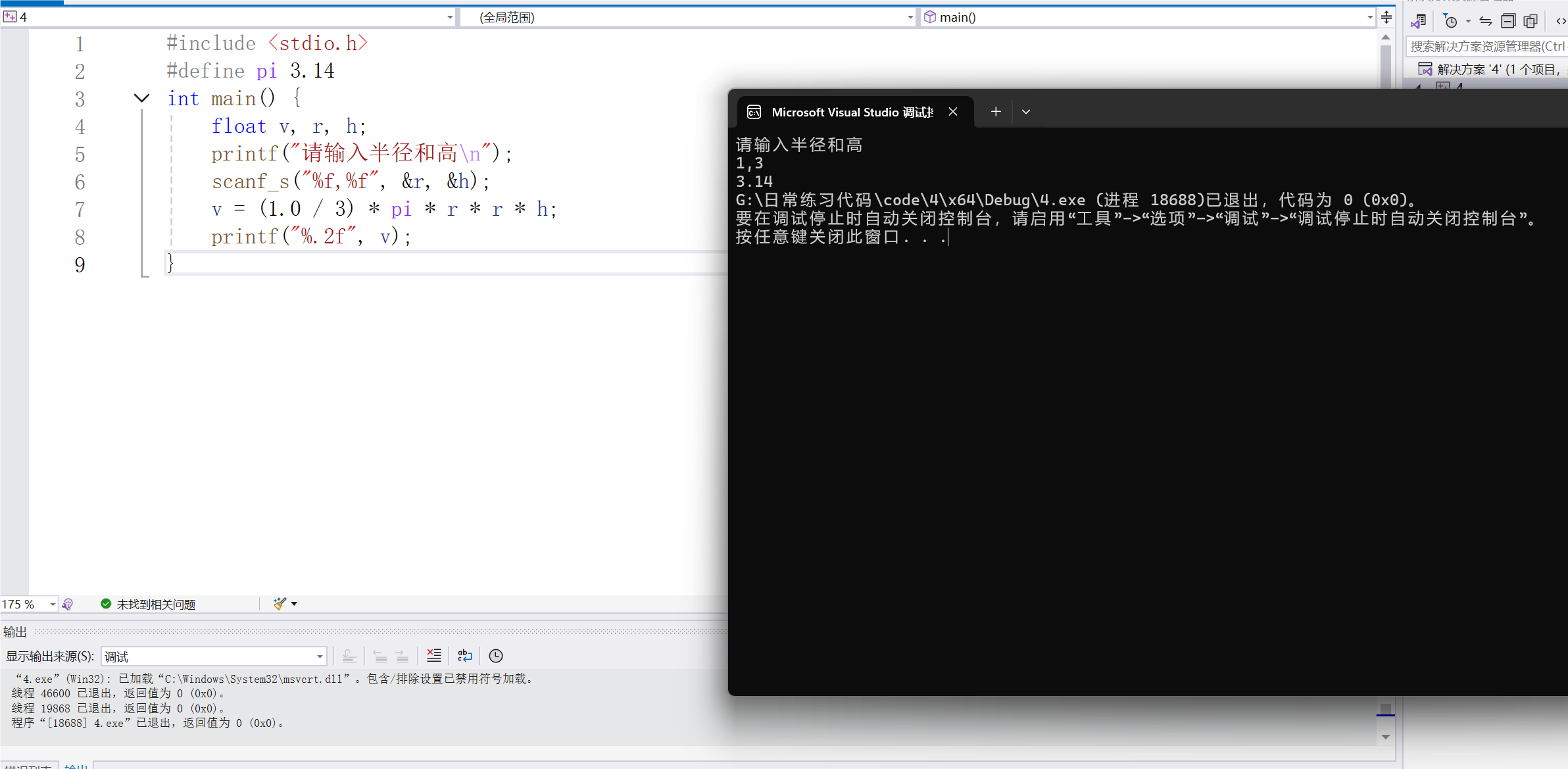Click the editor split window handle
The image size is (1568, 769).
tap(1386, 17)
